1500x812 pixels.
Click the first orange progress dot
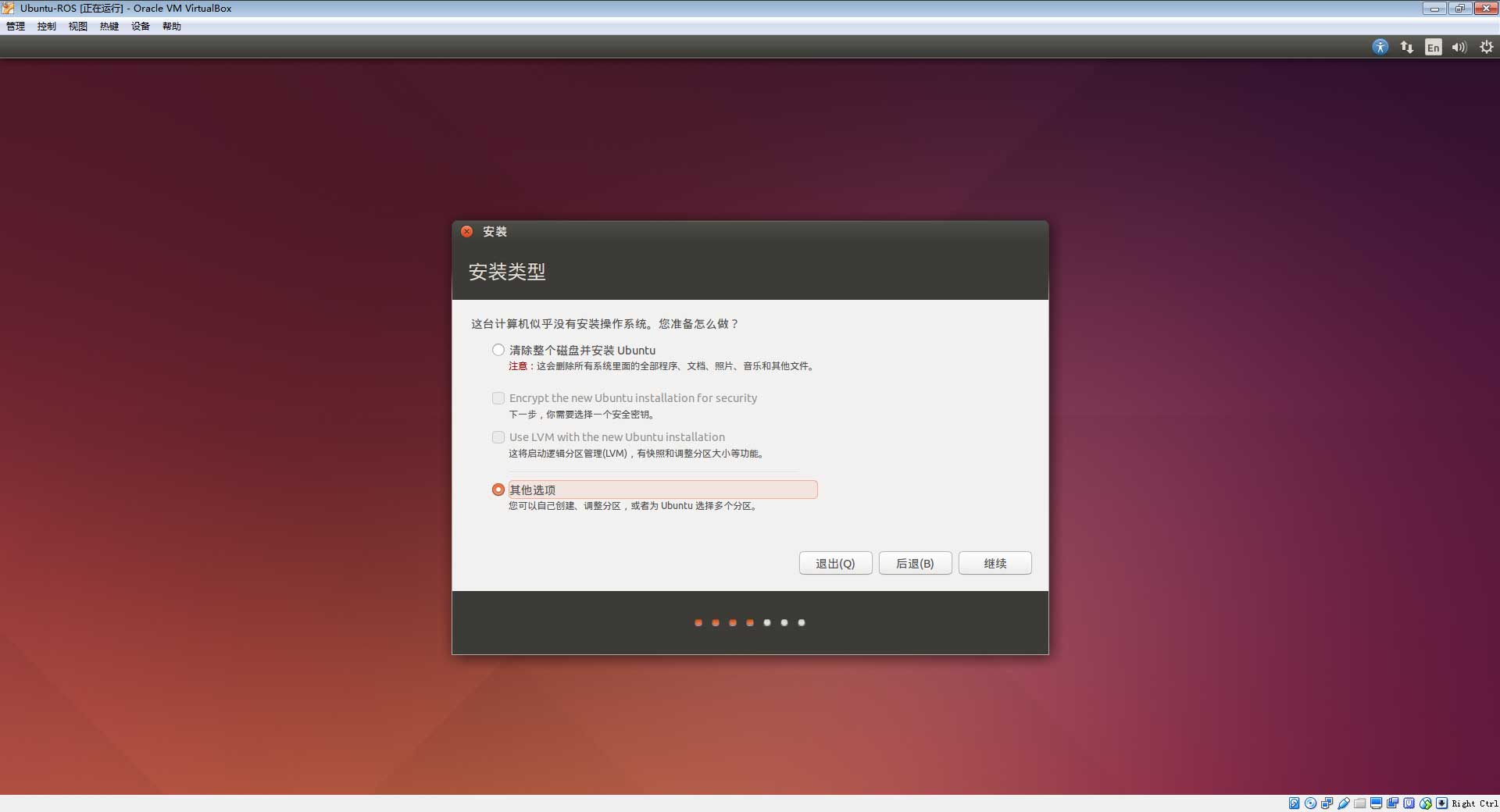click(x=698, y=622)
